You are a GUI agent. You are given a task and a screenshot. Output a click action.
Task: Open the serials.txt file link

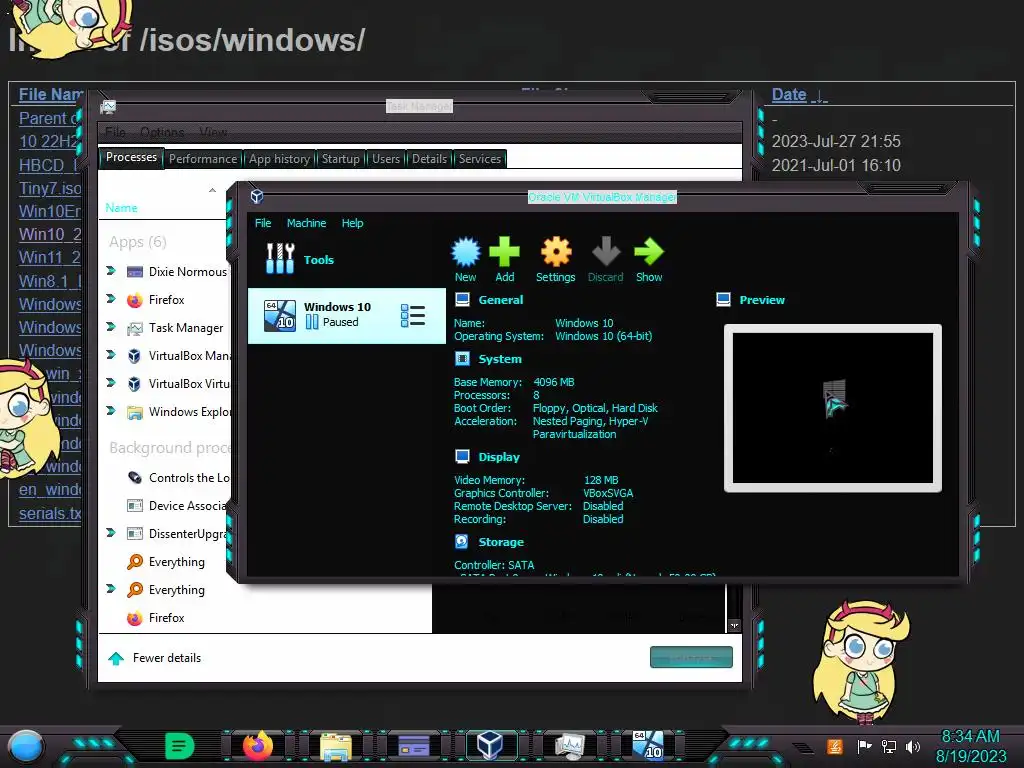point(50,513)
